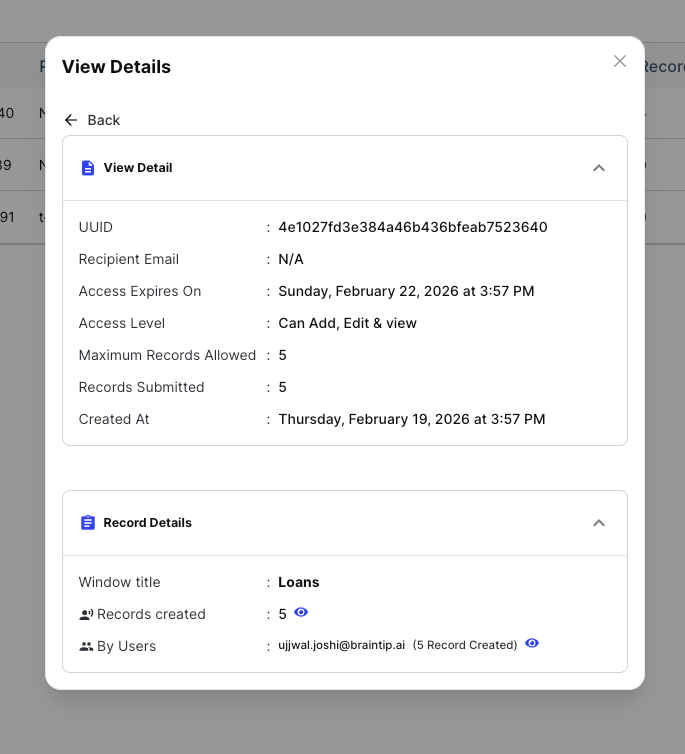This screenshot has height=754, width=685.
Task: Click the Recipient Email value N/A
Action: [291, 259]
